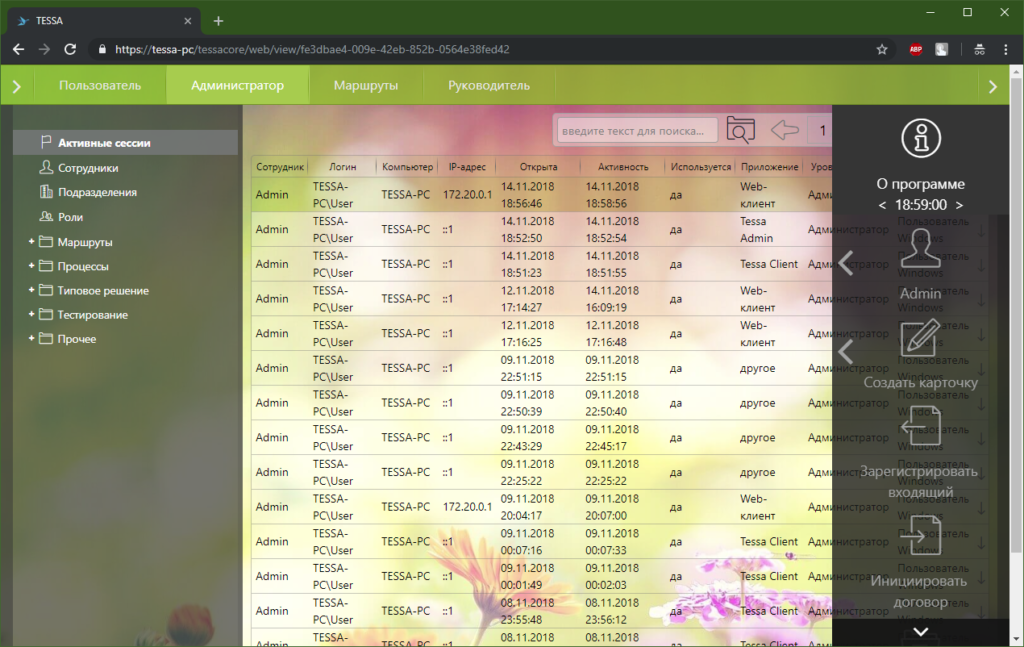
Task: Switch to the Руководитель tab
Action: (x=488, y=86)
